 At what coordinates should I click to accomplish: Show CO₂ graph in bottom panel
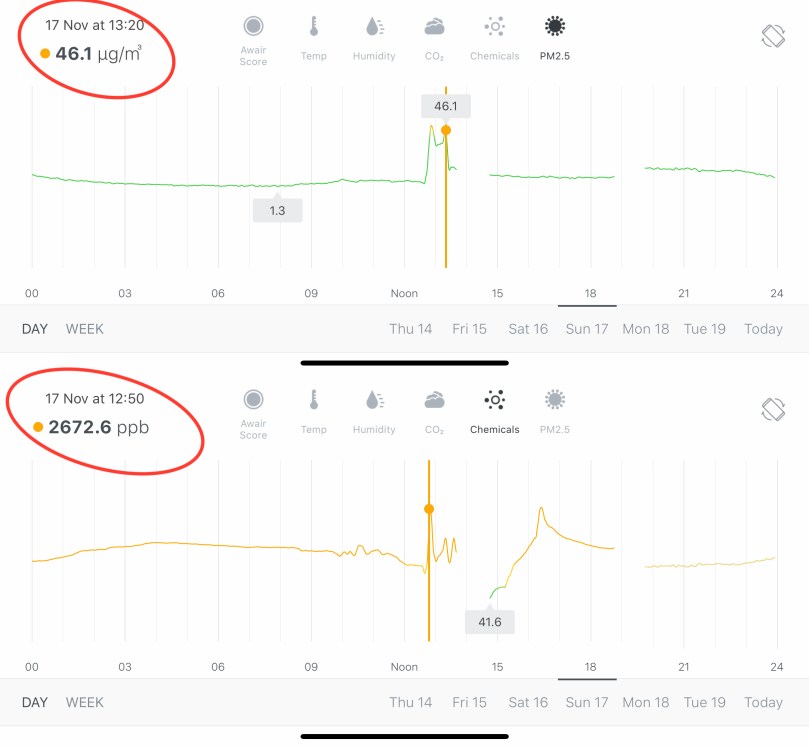pyautogui.click(x=434, y=401)
